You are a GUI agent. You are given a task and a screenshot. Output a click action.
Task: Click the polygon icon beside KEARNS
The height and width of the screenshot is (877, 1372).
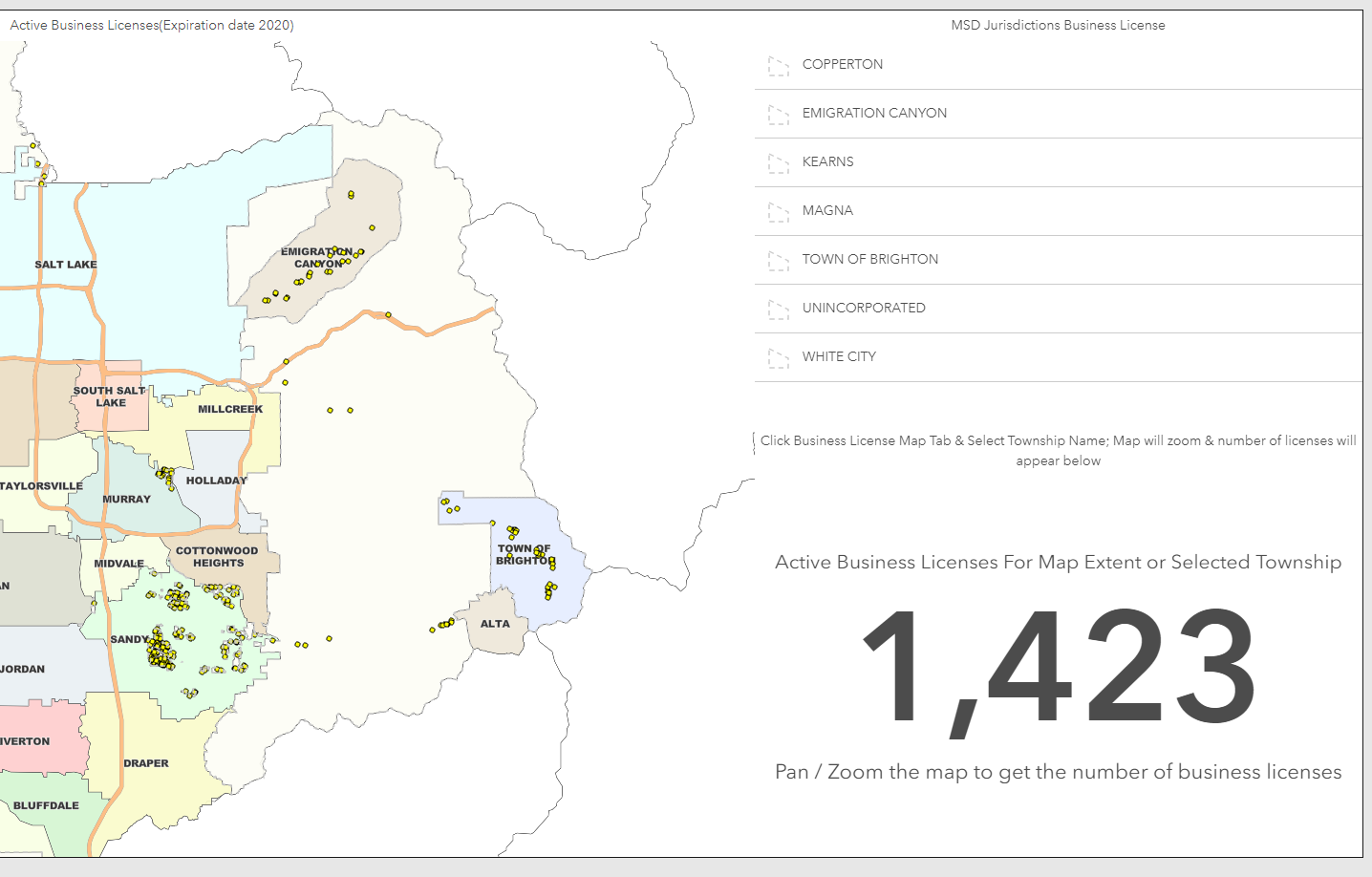pos(779,163)
